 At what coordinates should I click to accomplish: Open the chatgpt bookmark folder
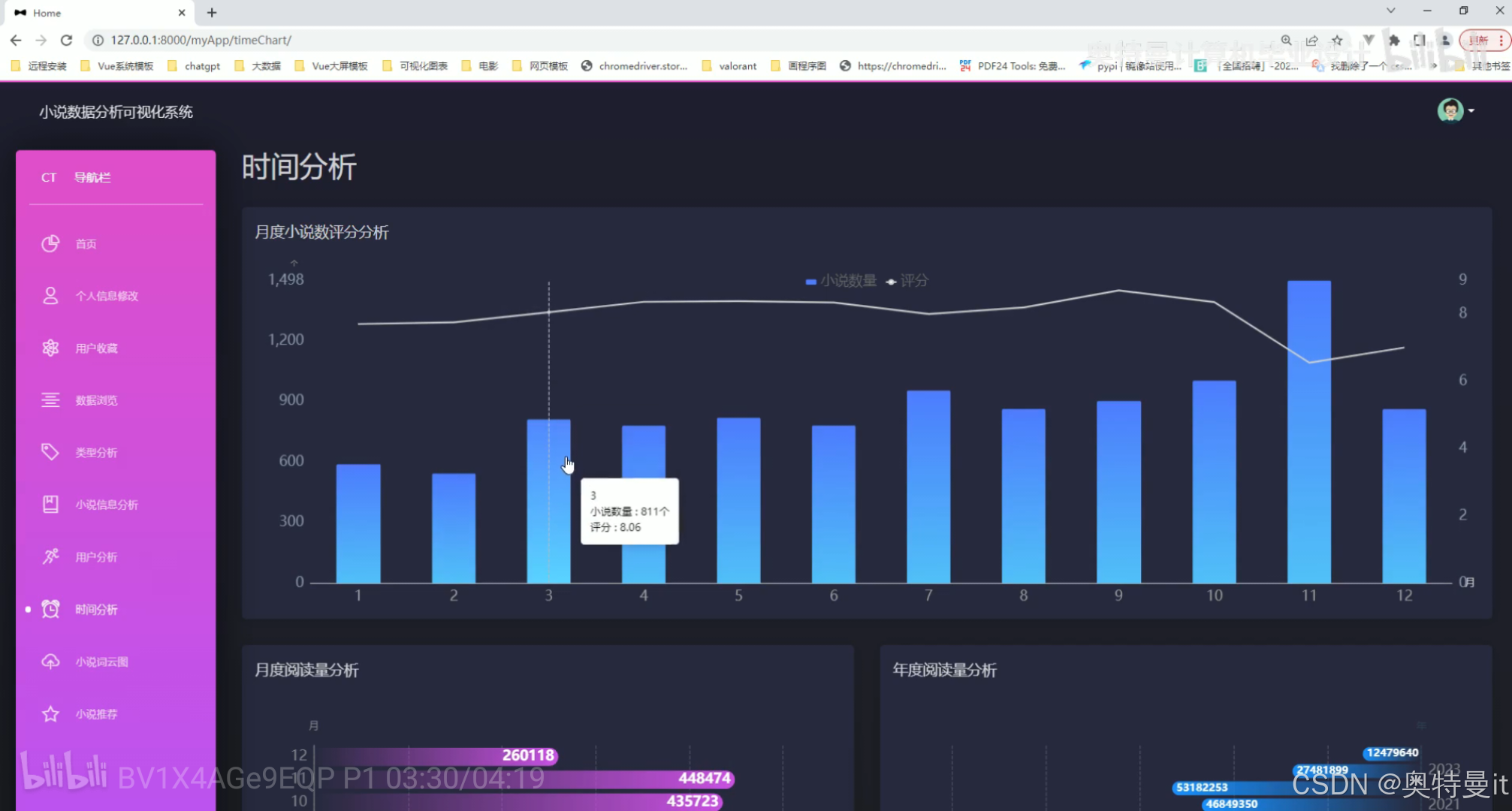[x=201, y=66]
